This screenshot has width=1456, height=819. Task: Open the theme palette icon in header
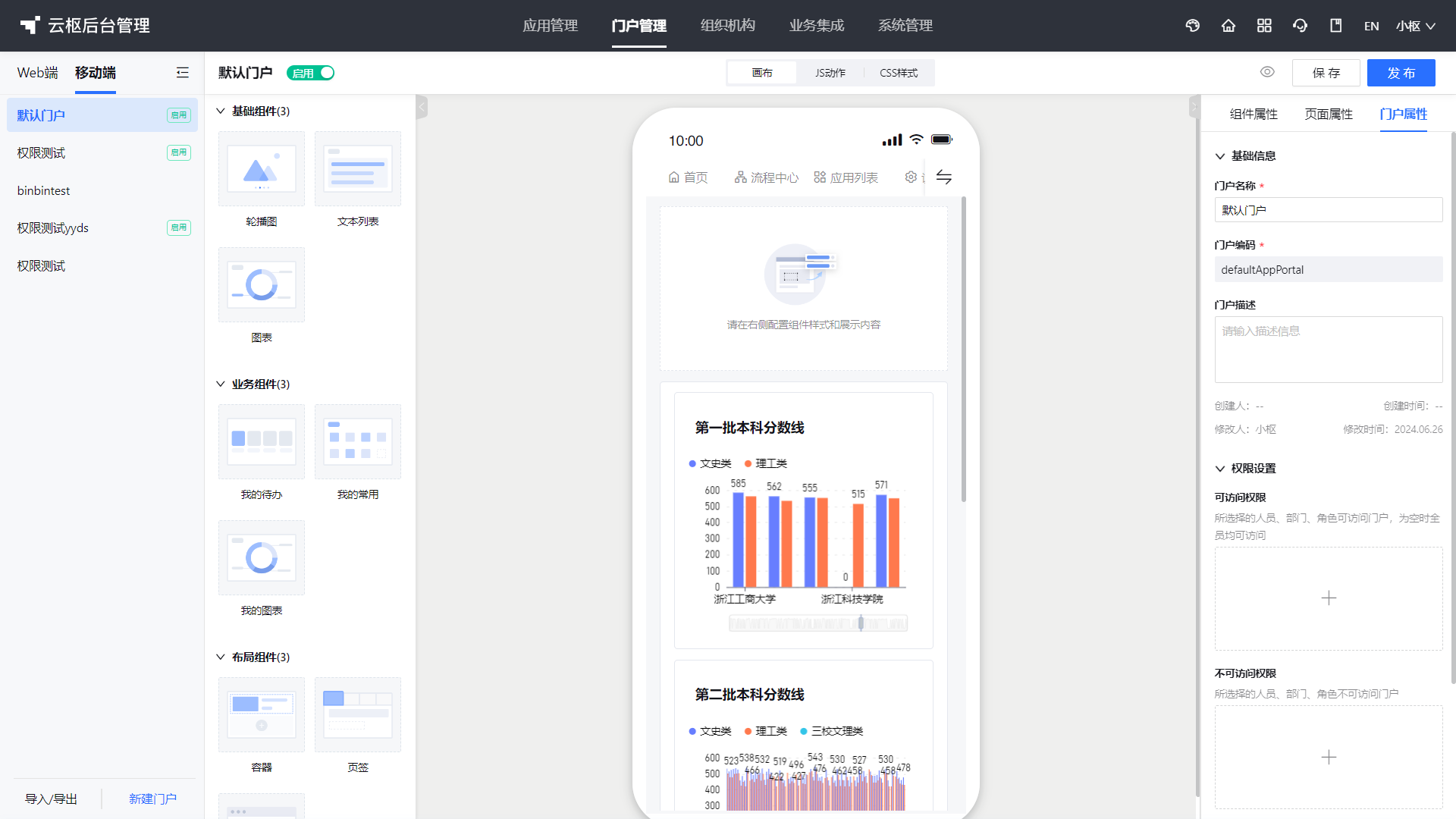1192,26
